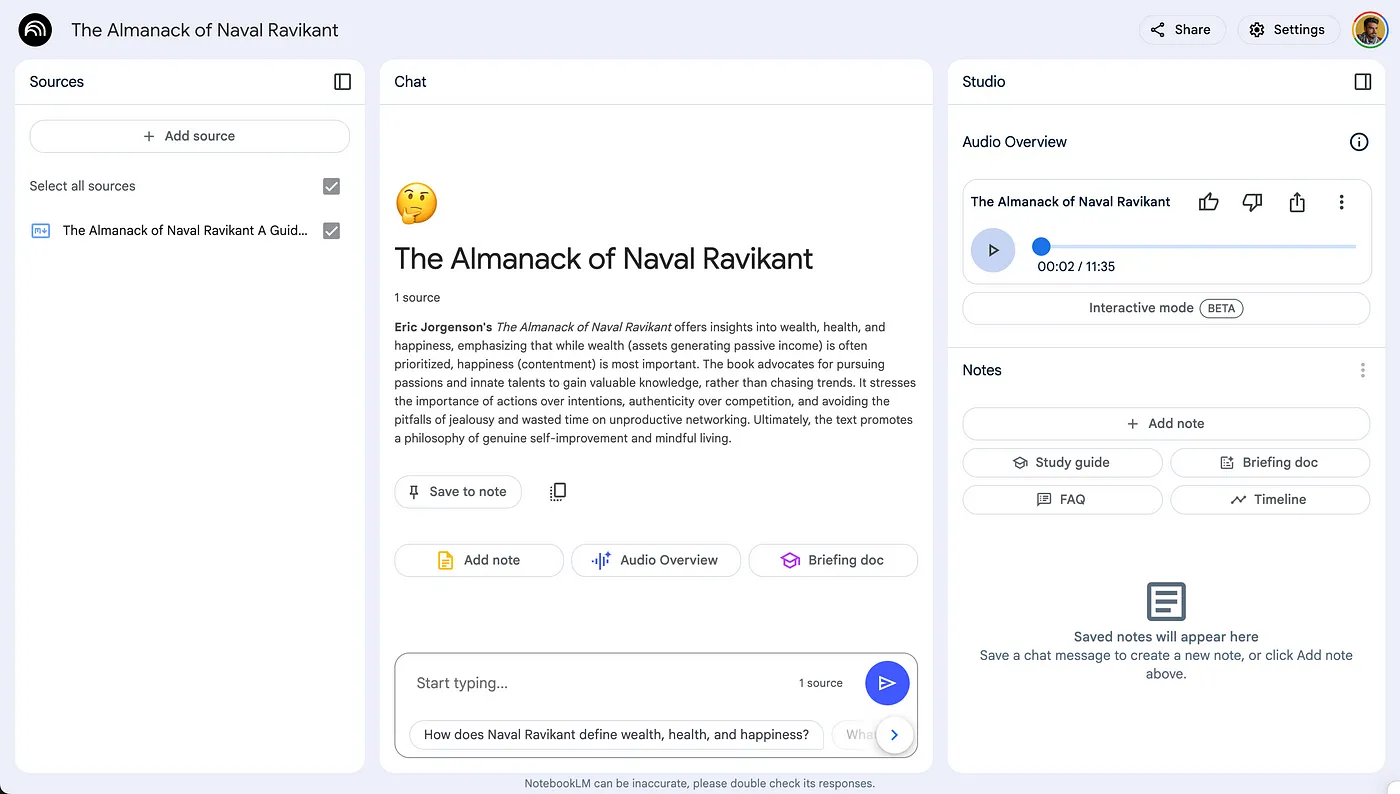Send the chat message
Screen dimensions: 1400x794
887,683
